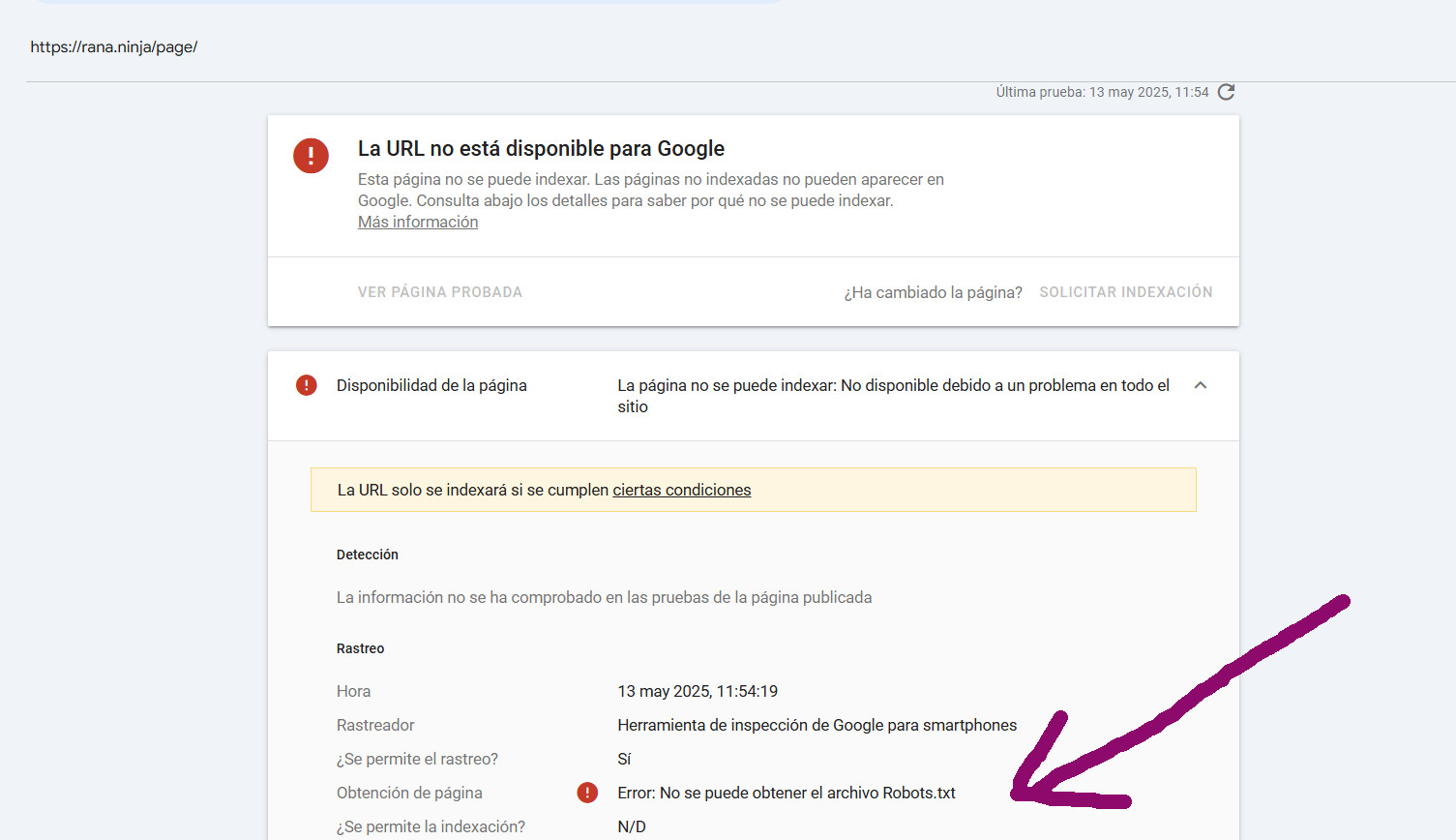Image resolution: width=1456 pixels, height=840 pixels.
Task: Click the "Detección" section heading
Action: [368, 554]
